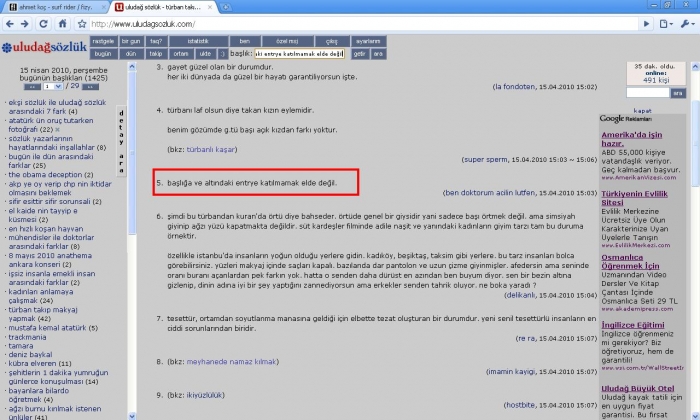
Task: Click the 'çıkış' logout button
Action: point(332,41)
